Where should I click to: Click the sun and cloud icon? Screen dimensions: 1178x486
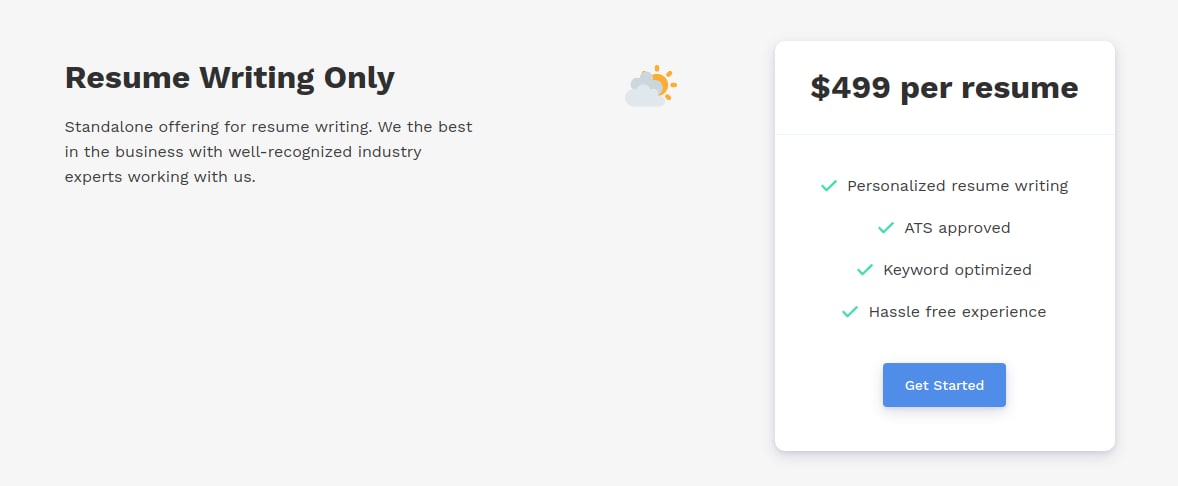pos(651,86)
